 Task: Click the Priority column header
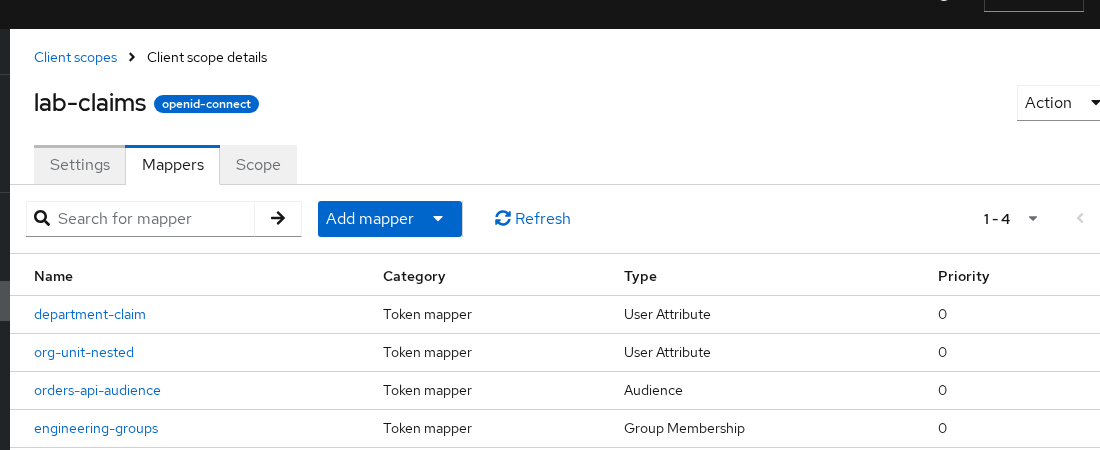point(963,276)
